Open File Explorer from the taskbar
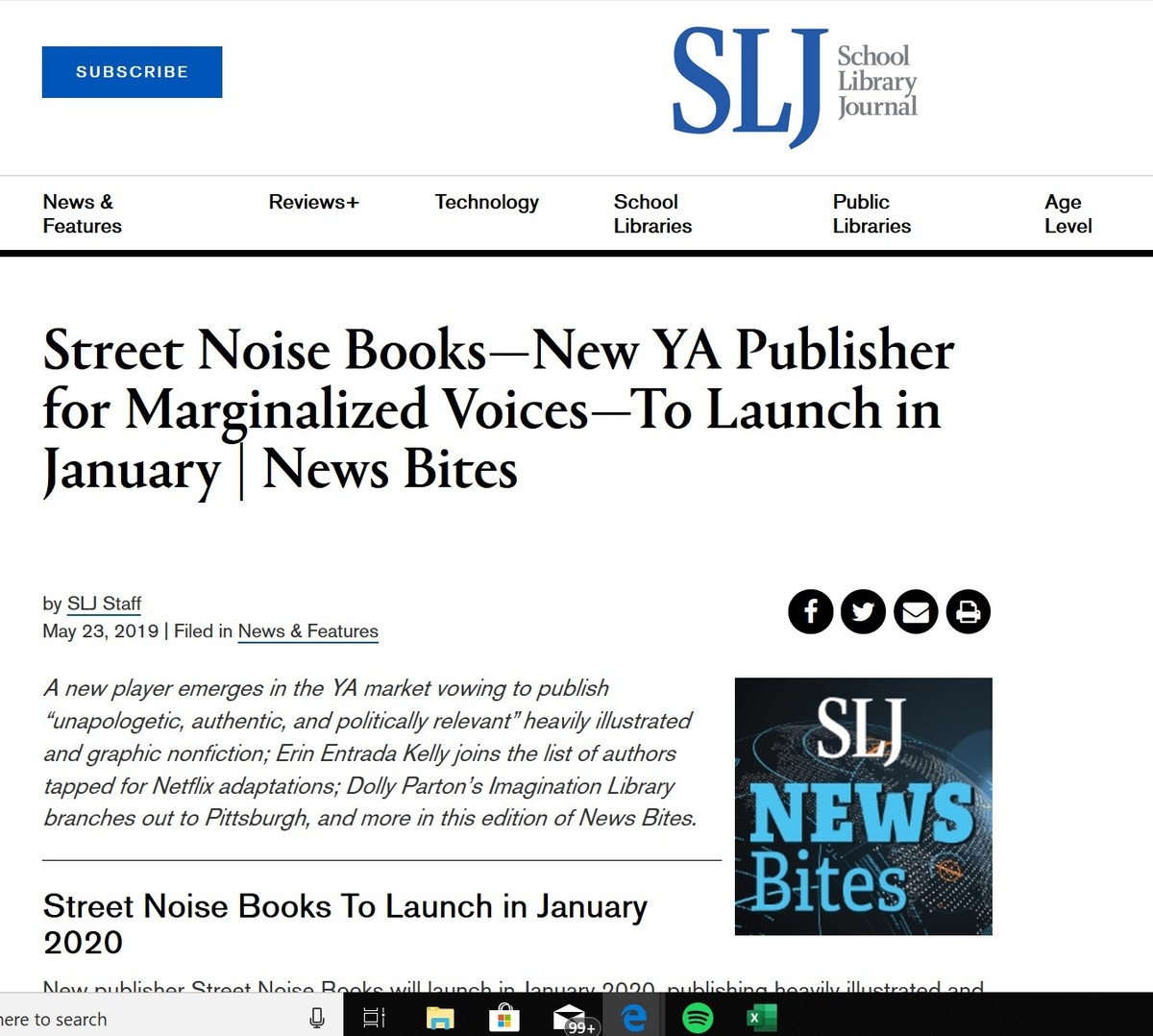The height and width of the screenshot is (1036, 1153). (439, 1017)
